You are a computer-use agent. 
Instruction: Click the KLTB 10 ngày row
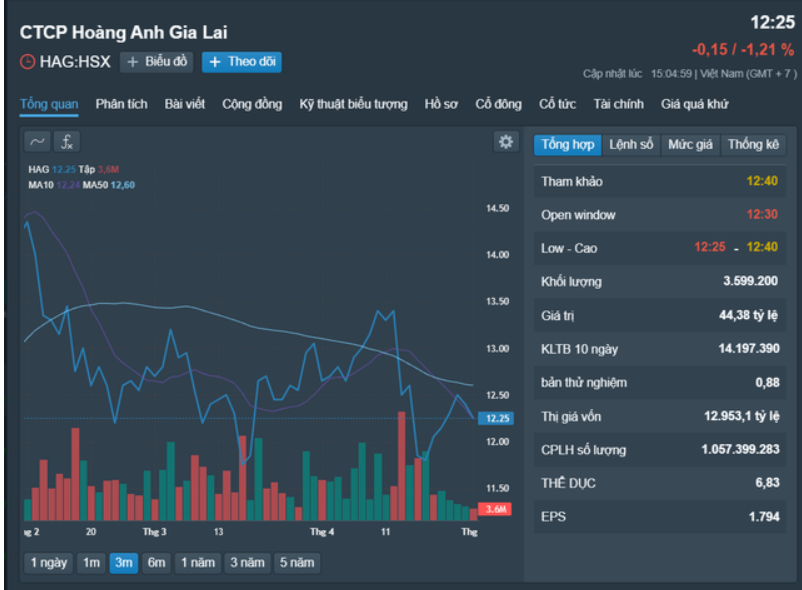tap(660, 349)
